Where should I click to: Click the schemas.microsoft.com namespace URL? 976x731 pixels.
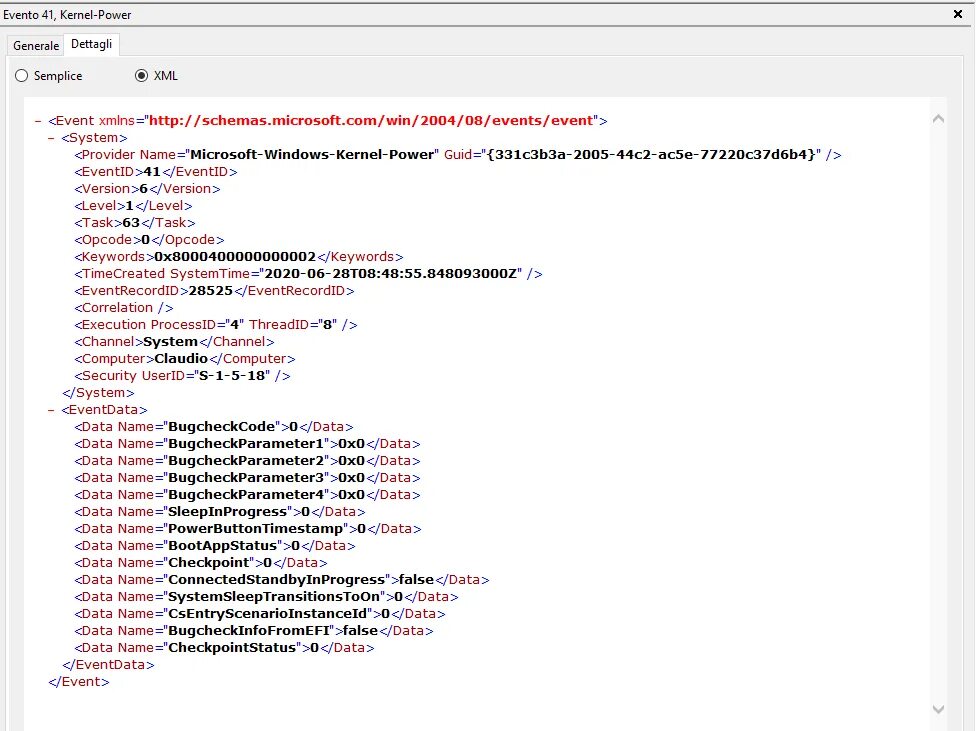pyautogui.click(x=371, y=121)
